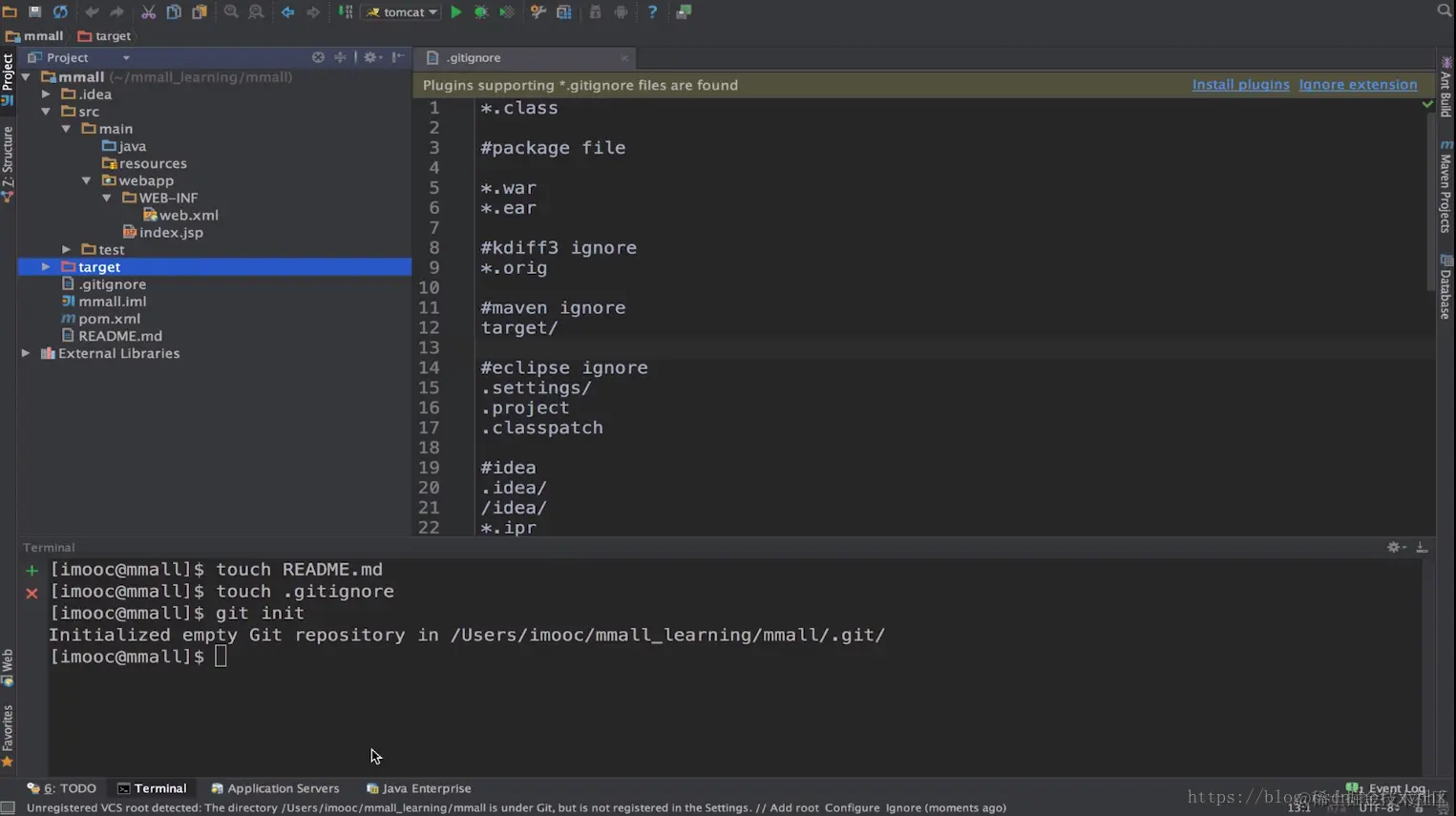Collapse the WEB-INF folder
Screen dimensions: 1456x816
pos(106,198)
